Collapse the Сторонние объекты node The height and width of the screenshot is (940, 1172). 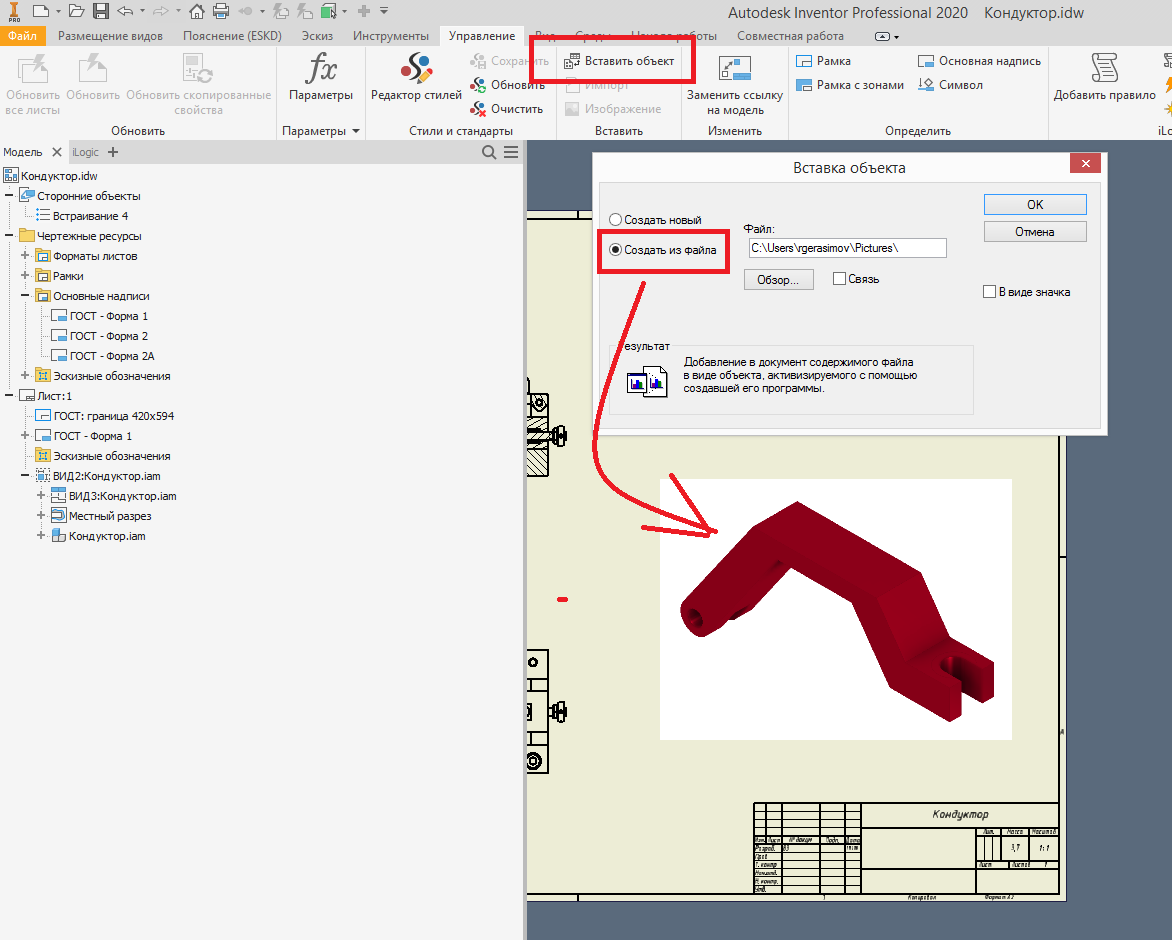(9, 196)
